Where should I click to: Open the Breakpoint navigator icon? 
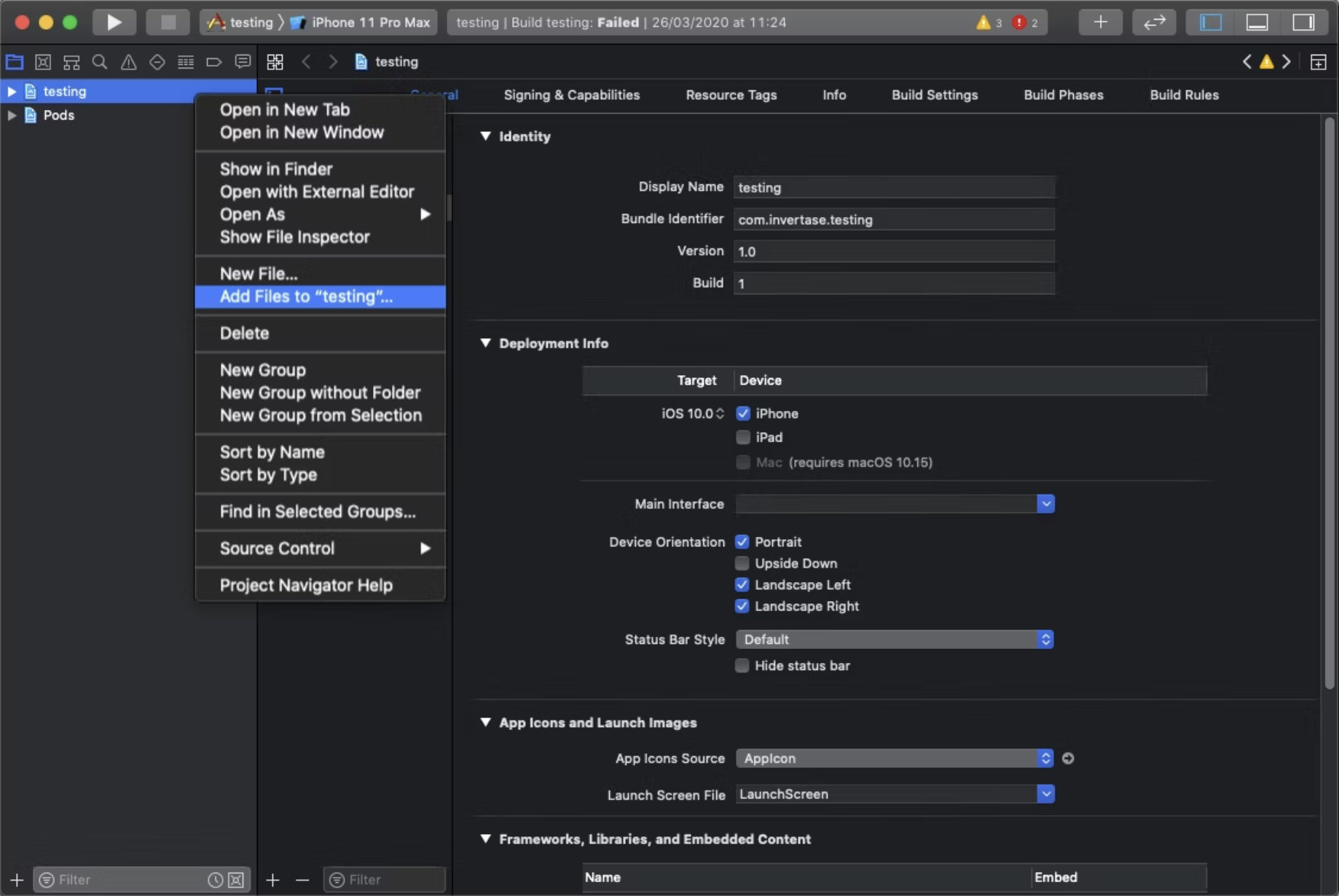click(x=213, y=62)
